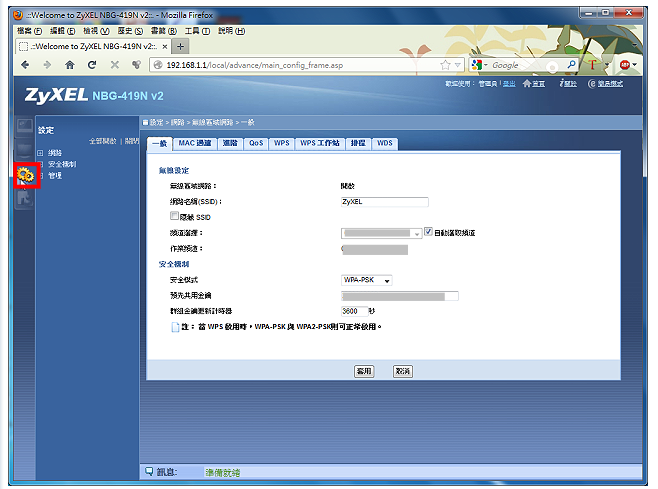The image size is (658, 489).
Task: Click the red T toolbar icon
Action: pos(592,65)
